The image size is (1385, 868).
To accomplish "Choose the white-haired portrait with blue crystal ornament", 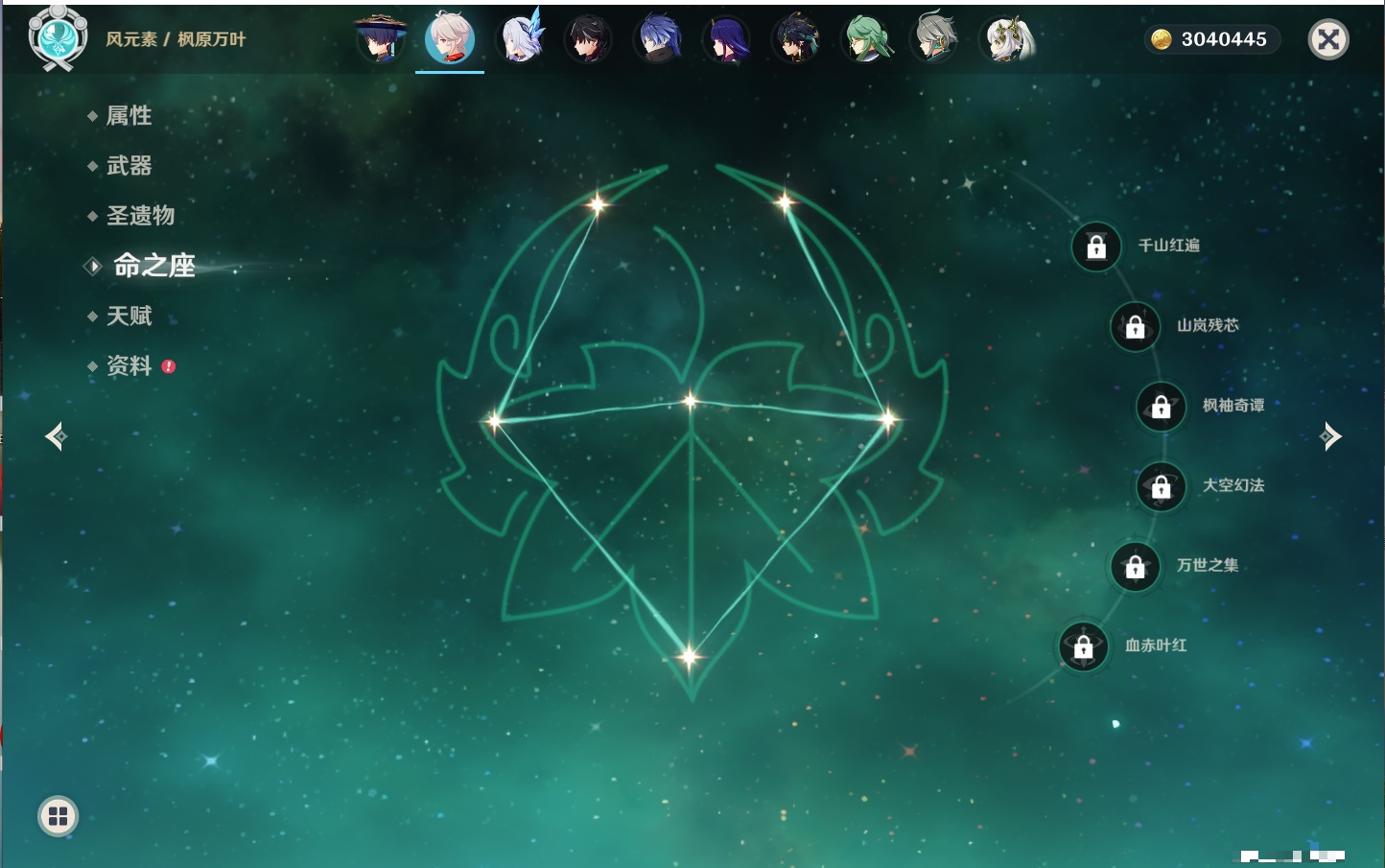I will click(520, 39).
